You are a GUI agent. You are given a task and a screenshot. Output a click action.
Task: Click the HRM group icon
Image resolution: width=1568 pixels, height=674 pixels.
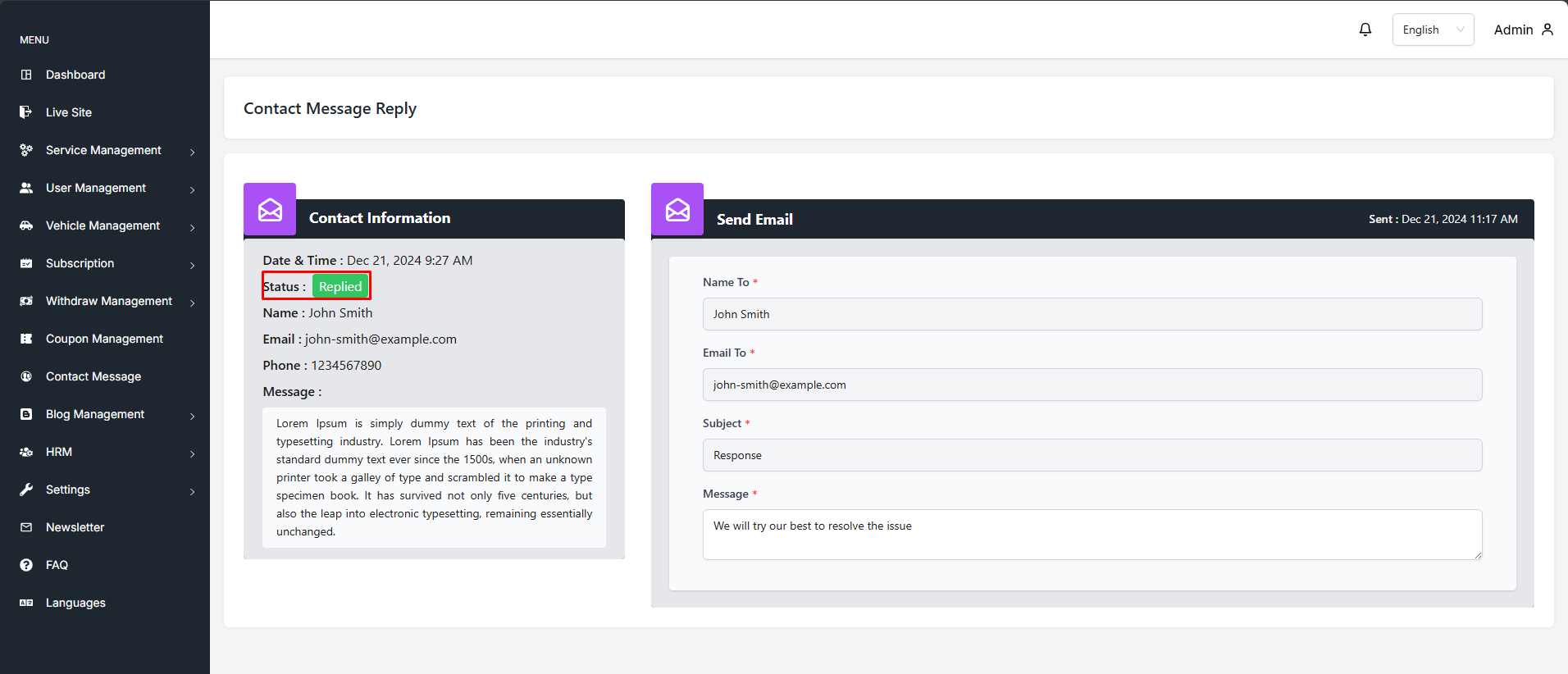coord(26,452)
